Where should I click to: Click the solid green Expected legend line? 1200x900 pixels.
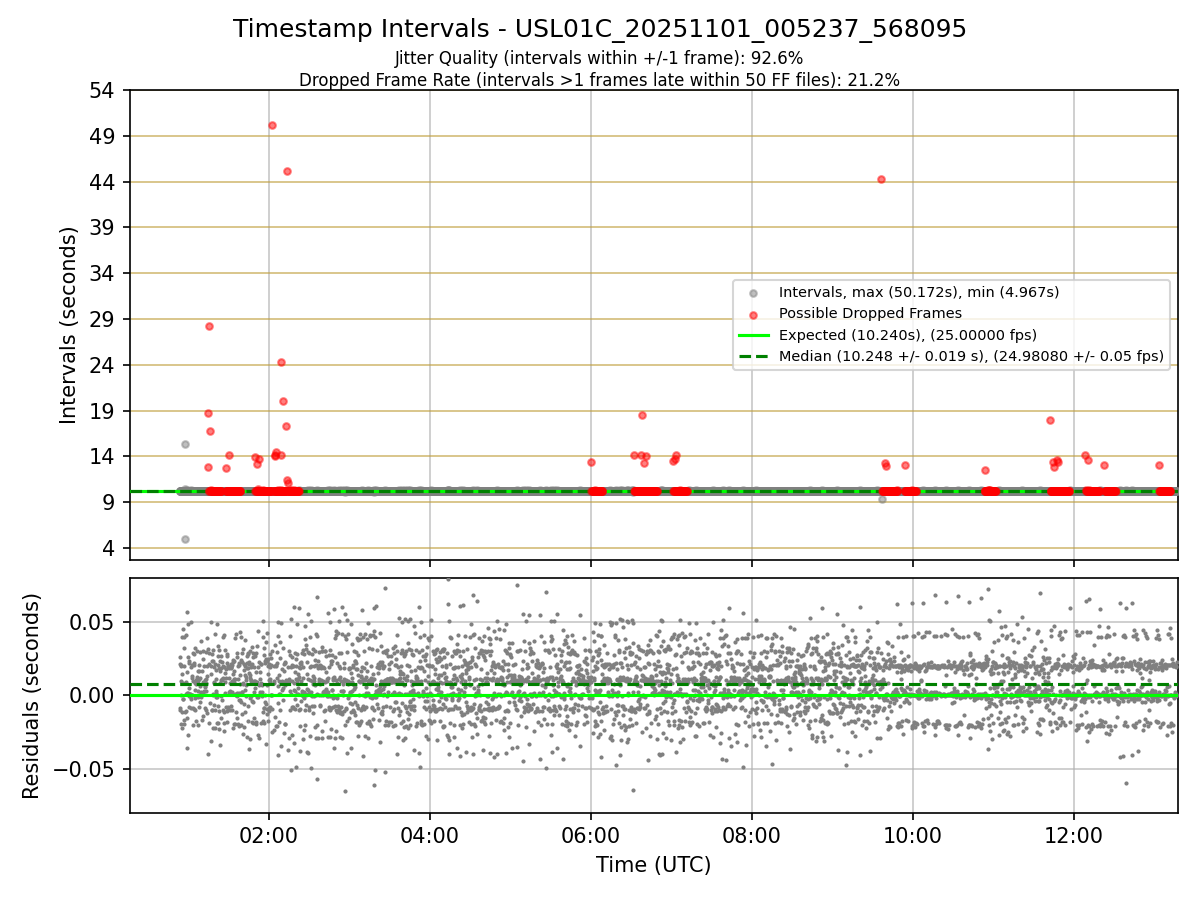click(x=754, y=335)
